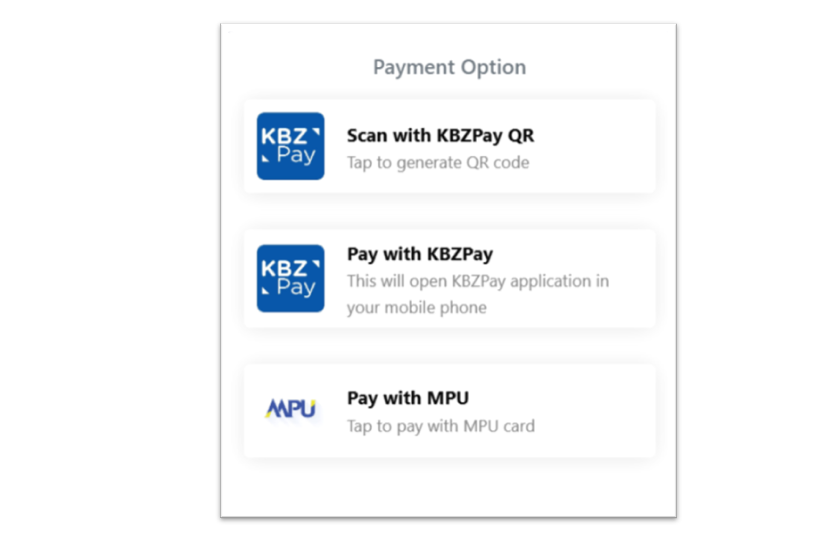The image size is (832, 535).
Task: Click the white 'Pay' lettering in the Pay with KBZPay logo
Action: tap(296, 288)
